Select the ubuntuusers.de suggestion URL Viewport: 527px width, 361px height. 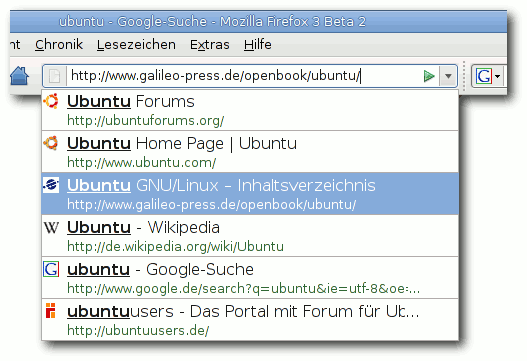pyautogui.click(x=138, y=330)
